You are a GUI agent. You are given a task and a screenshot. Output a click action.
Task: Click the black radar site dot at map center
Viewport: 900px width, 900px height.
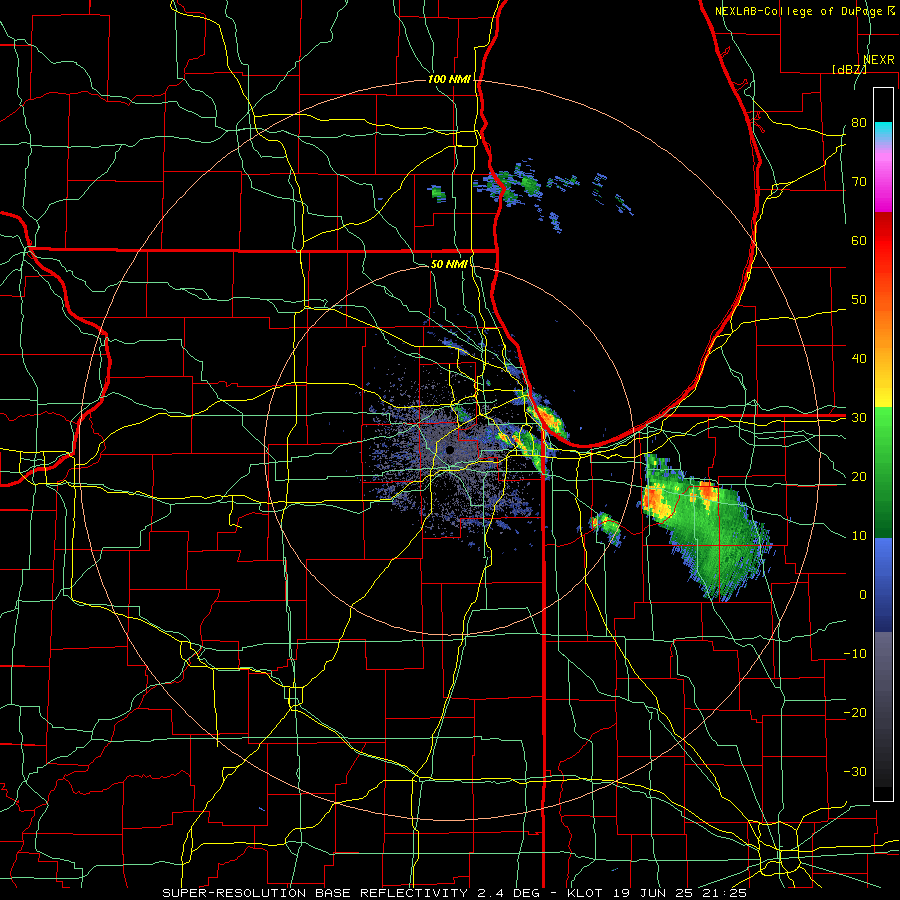pos(450,450)
